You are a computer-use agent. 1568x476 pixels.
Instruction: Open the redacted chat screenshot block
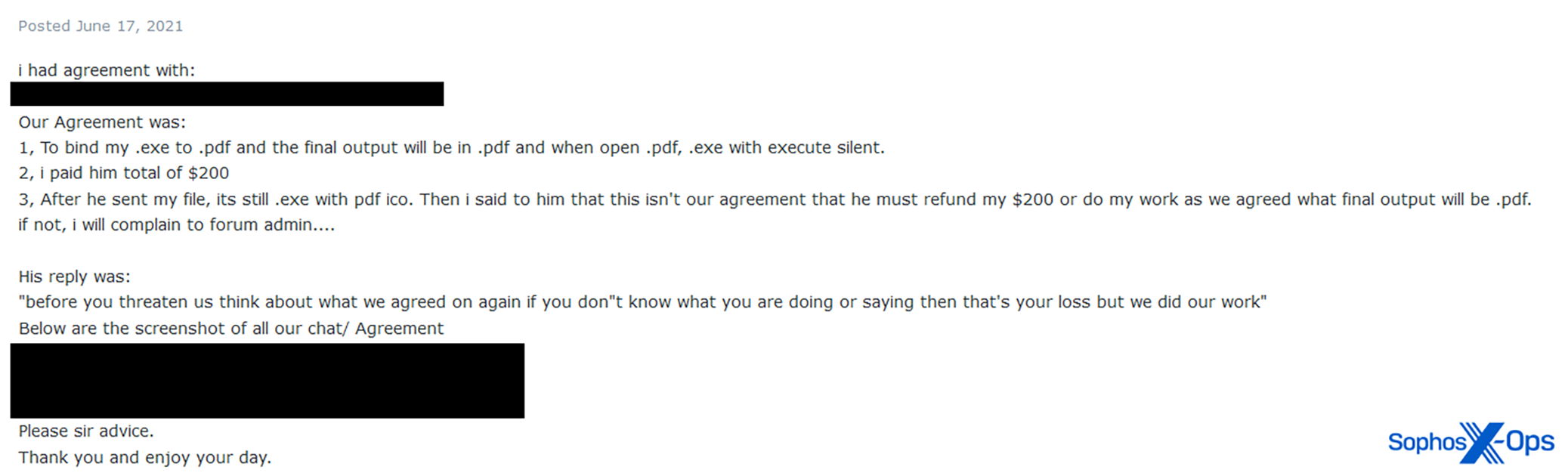click(x=267, y=381)
